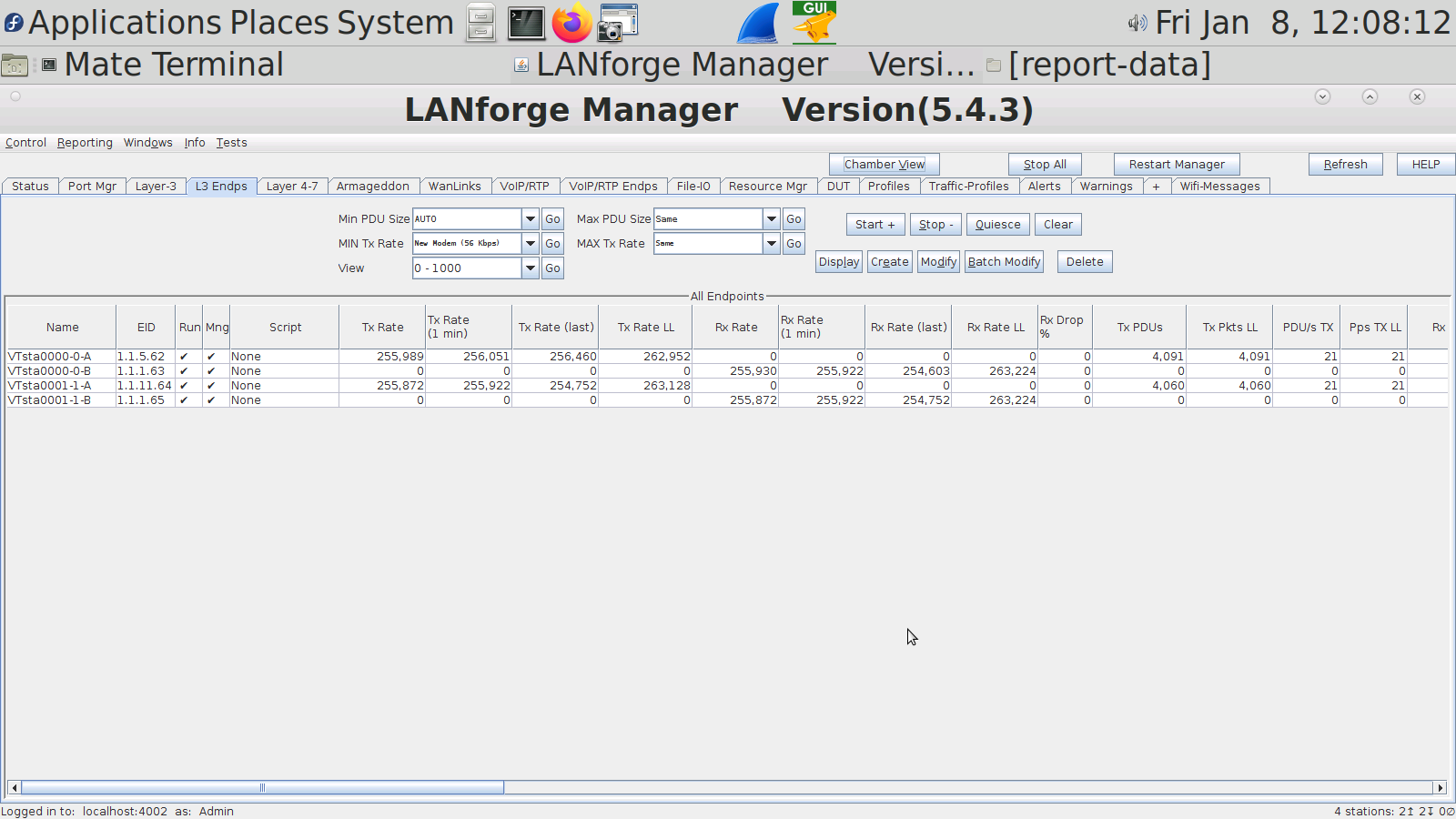Click the Batch Modify button
Image resolution: width=1456 pixels, height=819 pixels.
(x=1004, y=262)
